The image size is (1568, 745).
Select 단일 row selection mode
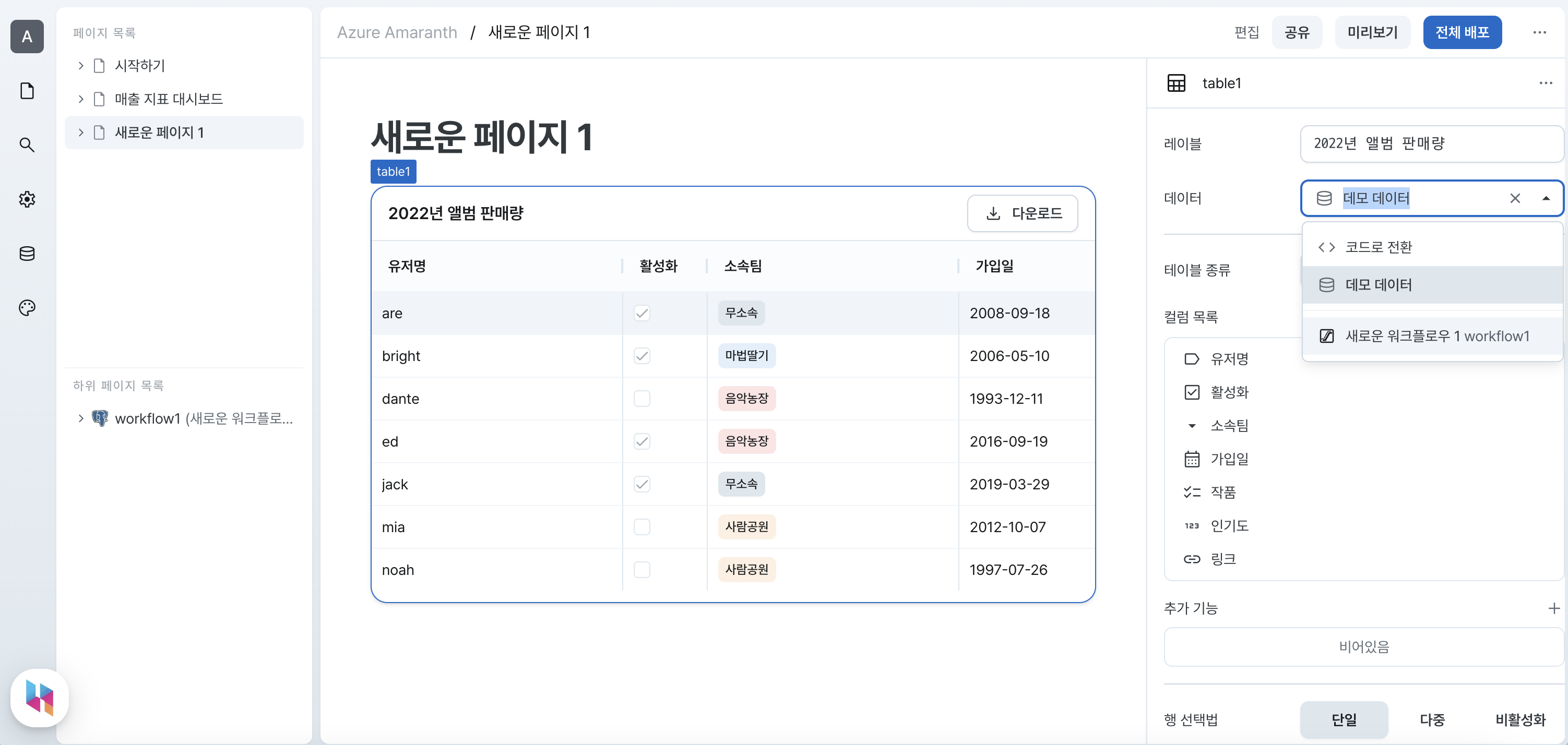tap(1344, 719)
